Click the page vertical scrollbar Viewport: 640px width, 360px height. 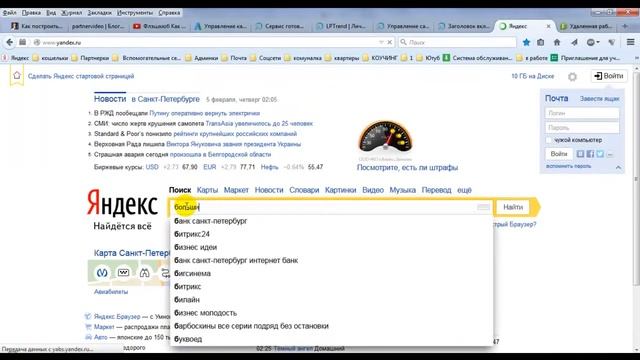636,178
